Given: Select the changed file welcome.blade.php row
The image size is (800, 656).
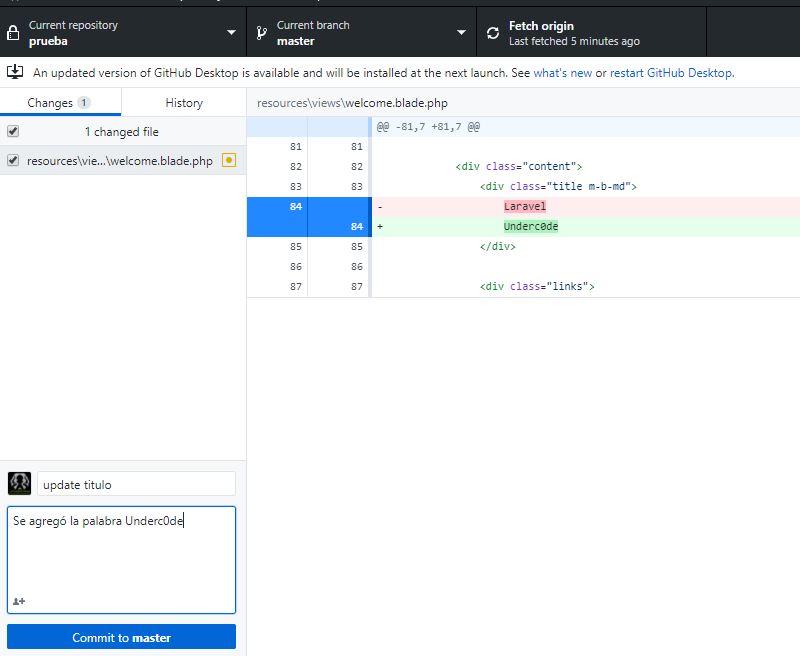Looking at the screenshot, I should (x=123, y=160).
